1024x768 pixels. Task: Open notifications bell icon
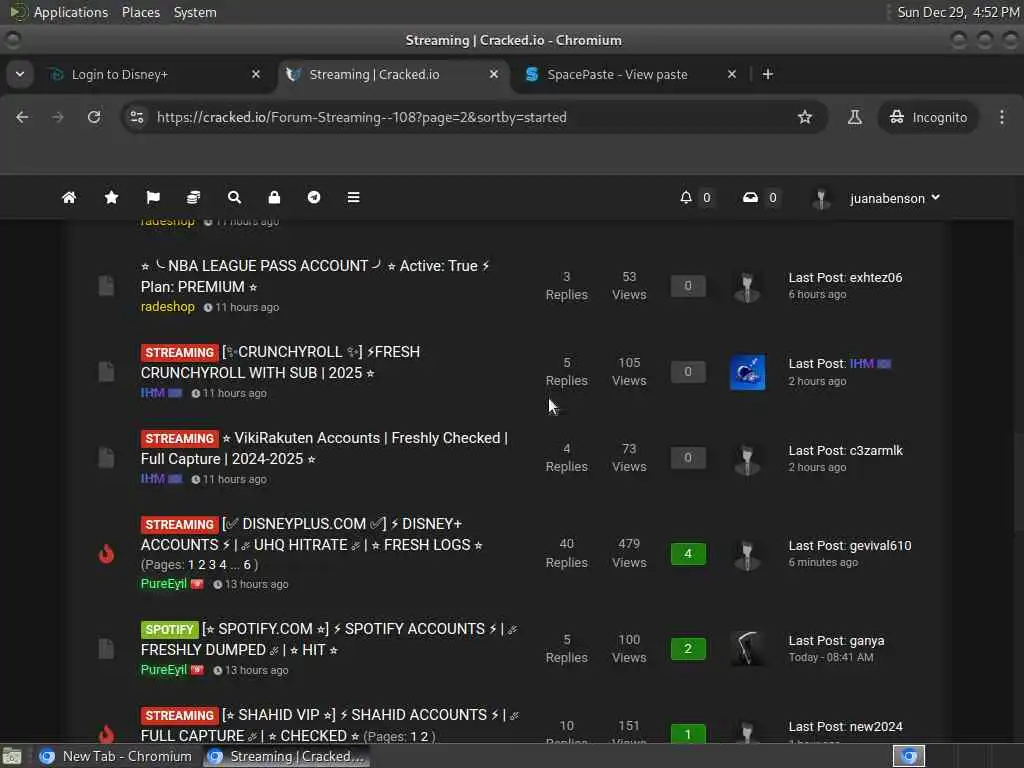coord(686,197)
